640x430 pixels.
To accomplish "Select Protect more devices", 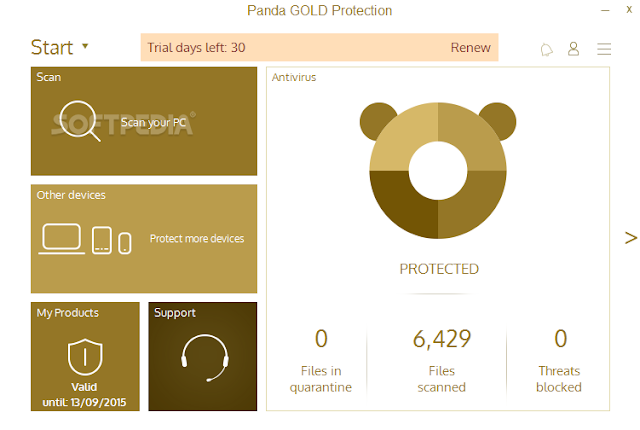I will (197, 239).
